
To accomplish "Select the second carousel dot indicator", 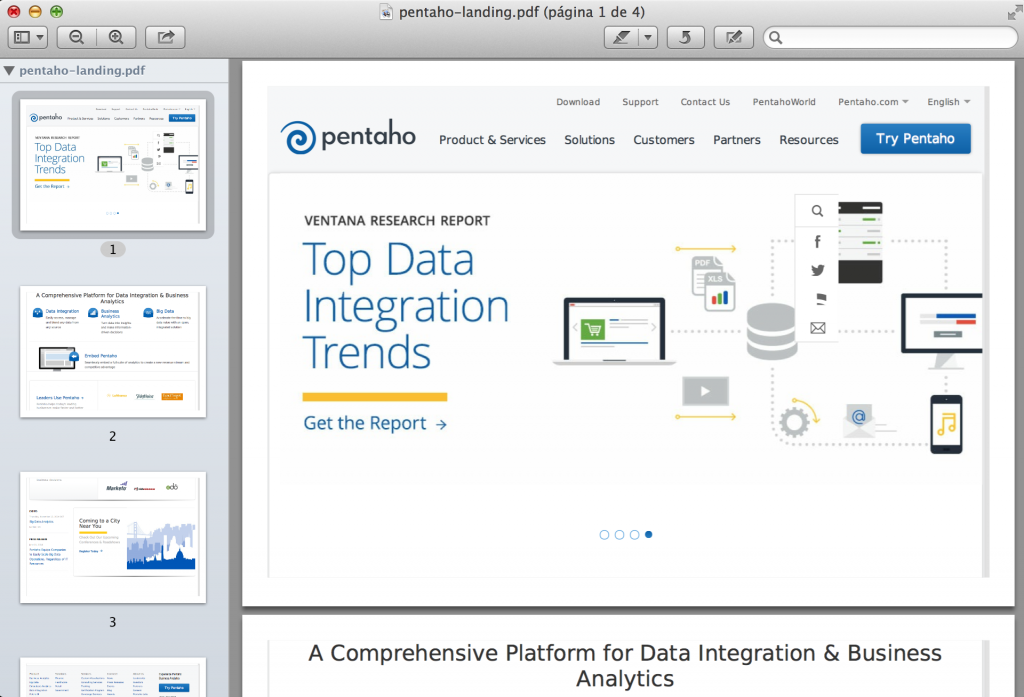I will [619, 535].
